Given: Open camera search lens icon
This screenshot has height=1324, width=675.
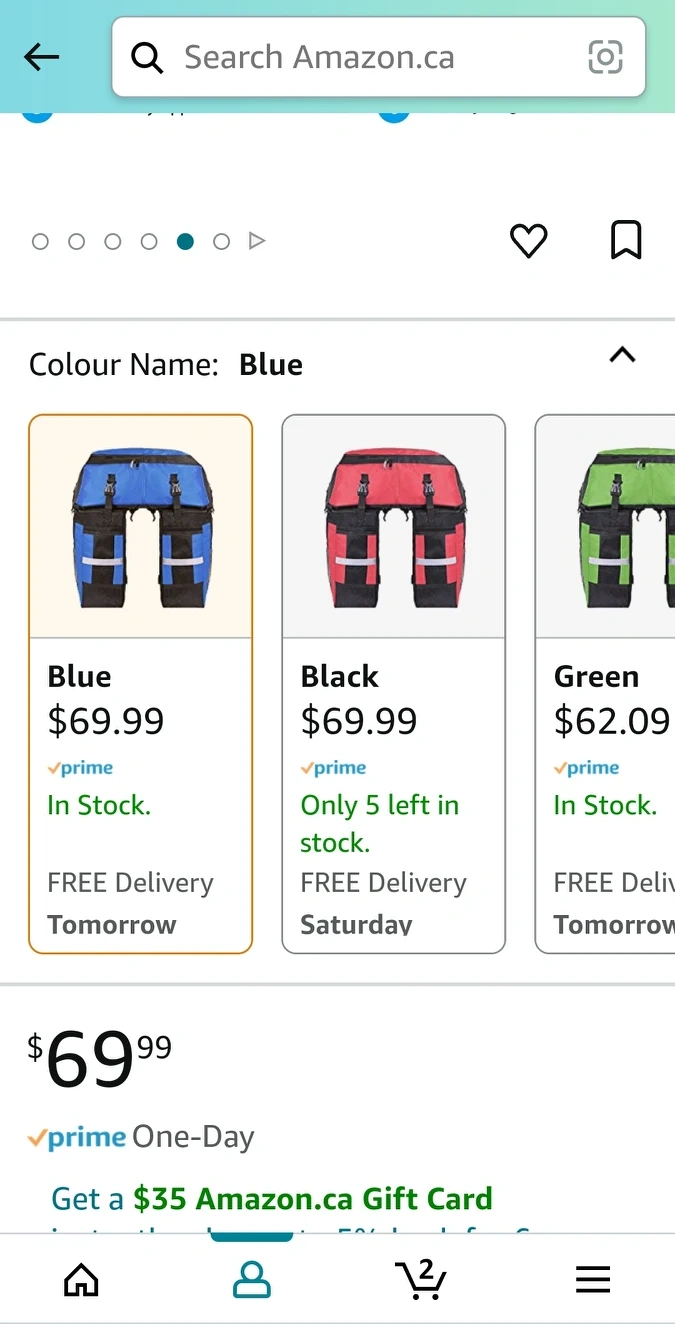Looking at the screenshot, I should click(x=605, y=57).
